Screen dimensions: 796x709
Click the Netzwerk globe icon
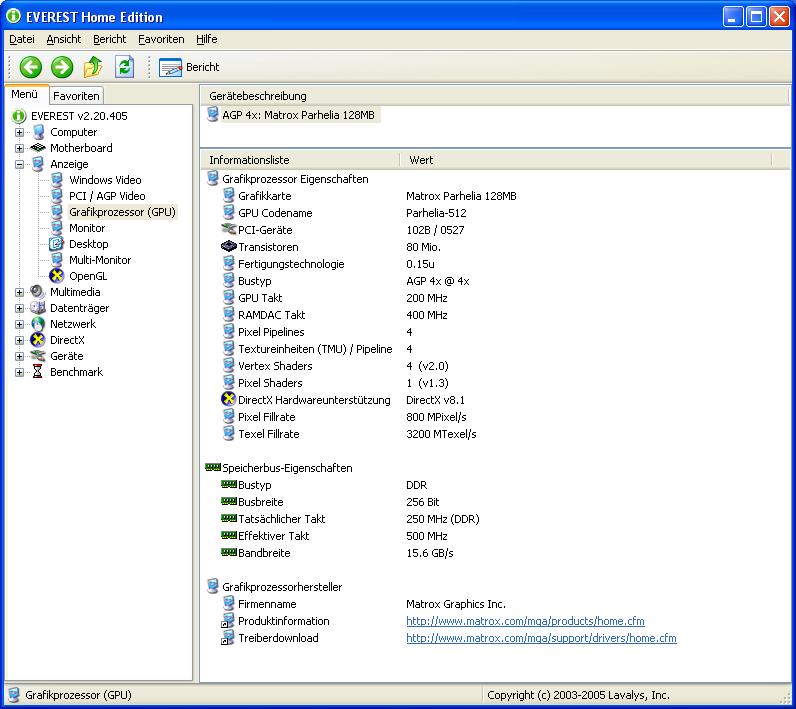[x=38, y=324]
